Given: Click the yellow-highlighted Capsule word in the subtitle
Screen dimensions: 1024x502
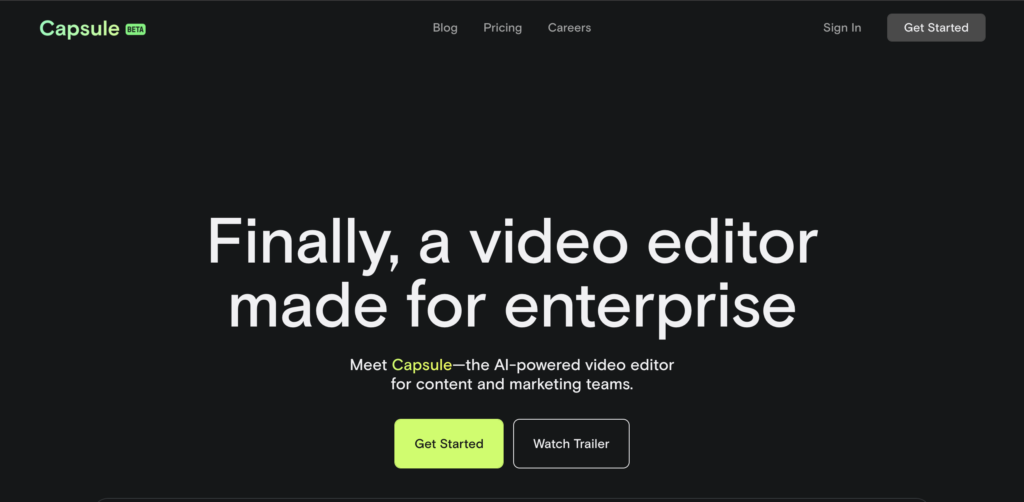Looking at the screenshot, I should pos(421,364).
